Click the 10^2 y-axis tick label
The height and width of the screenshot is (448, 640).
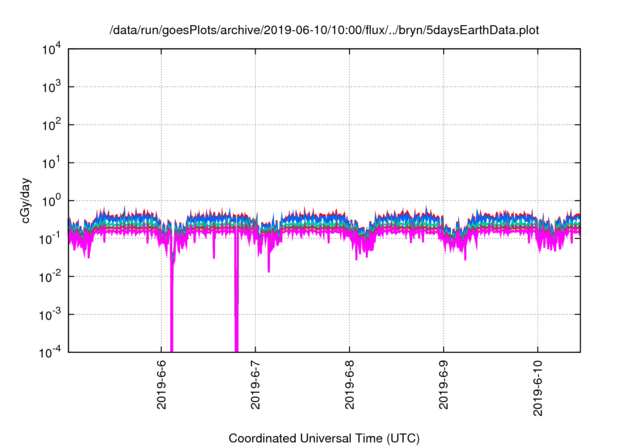tap(52, 125)
